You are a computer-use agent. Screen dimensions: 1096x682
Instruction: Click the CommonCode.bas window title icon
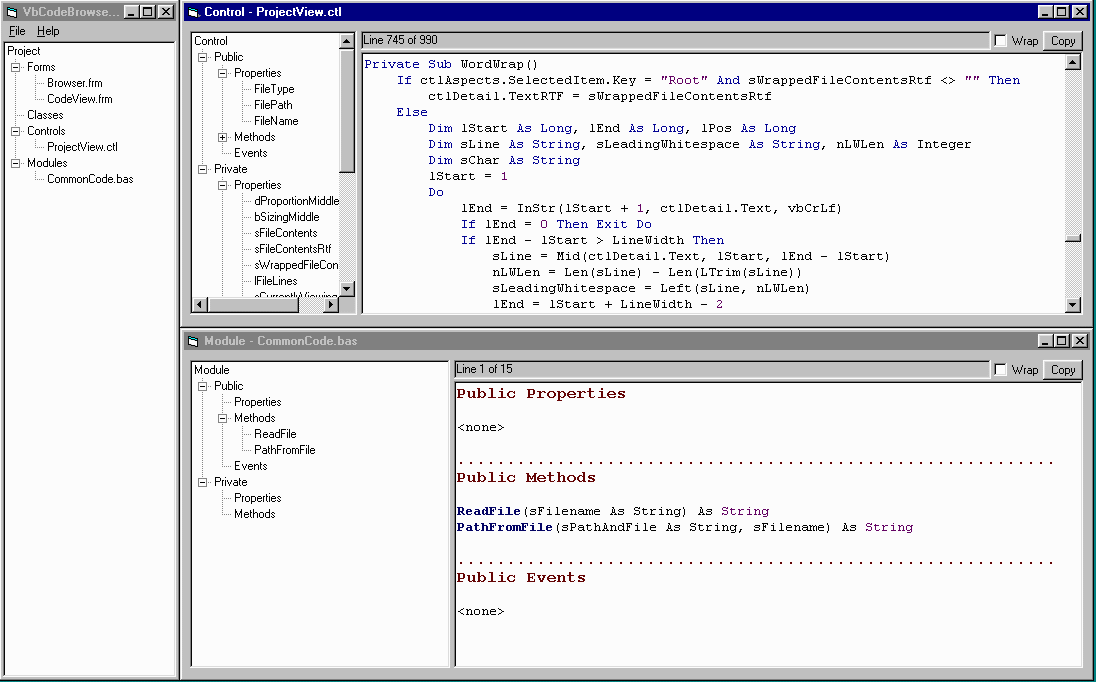click(193, 341)
